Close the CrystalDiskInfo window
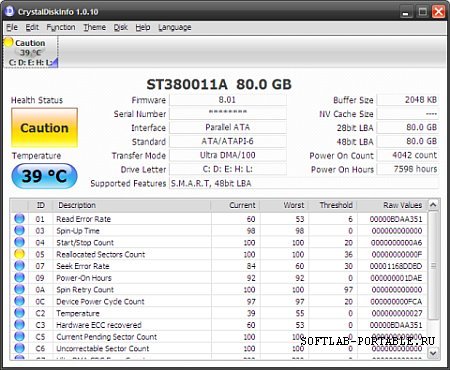Viewport: 450px width, 370px height. tap(438, 12)
